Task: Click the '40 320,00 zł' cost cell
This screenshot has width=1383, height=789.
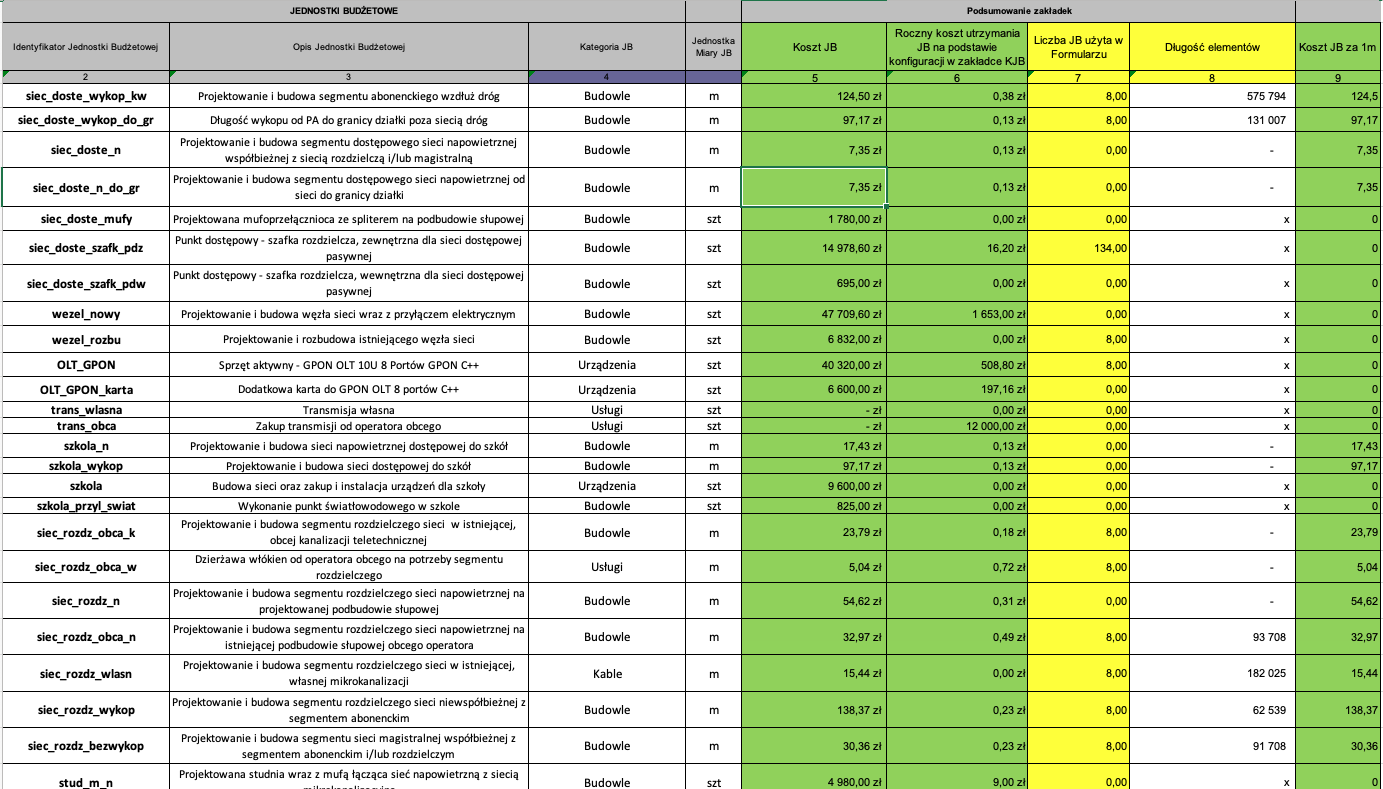Action: [814, 364]
